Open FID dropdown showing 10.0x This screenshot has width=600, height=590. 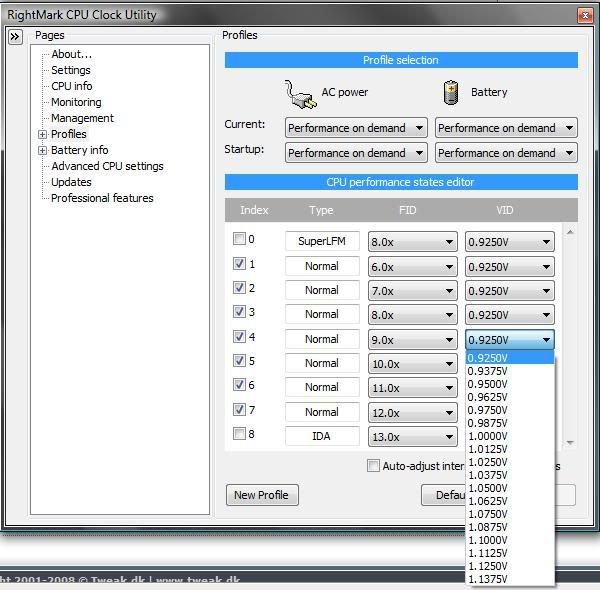tap(412, 364)
